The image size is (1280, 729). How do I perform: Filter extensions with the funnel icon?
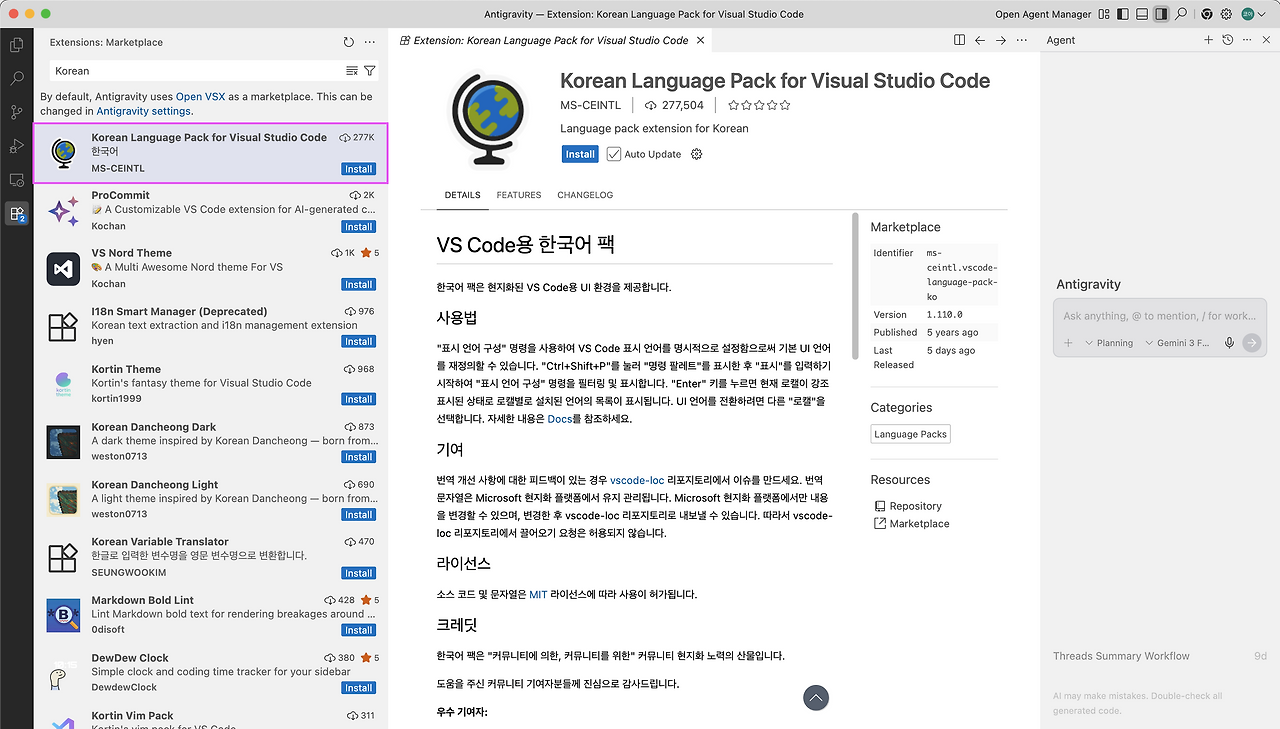(370, 71)
